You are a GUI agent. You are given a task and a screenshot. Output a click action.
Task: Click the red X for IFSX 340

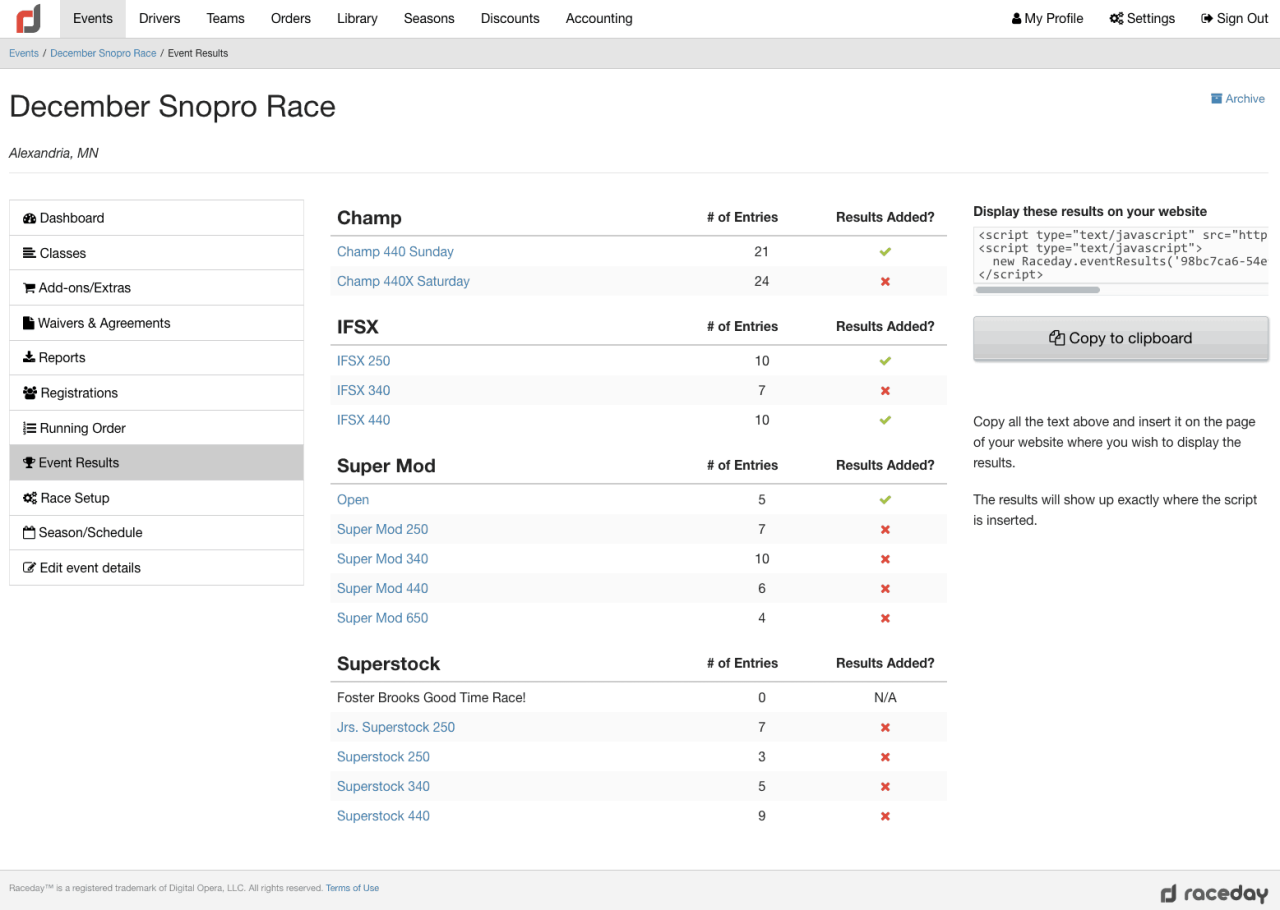tap(885, 391)
